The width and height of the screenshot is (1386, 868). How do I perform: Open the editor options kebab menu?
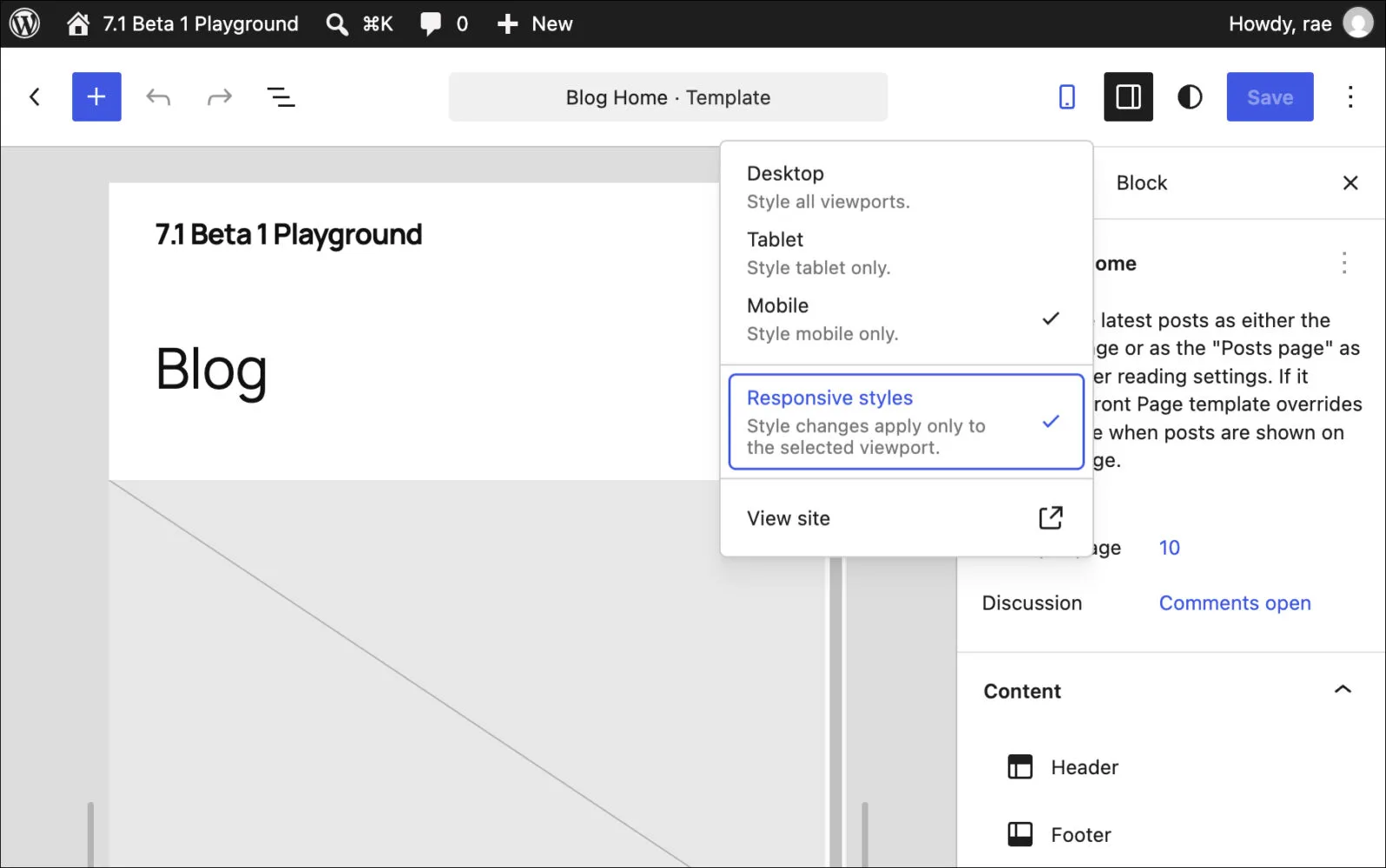pyautogui.click(x=1350, y=96)
